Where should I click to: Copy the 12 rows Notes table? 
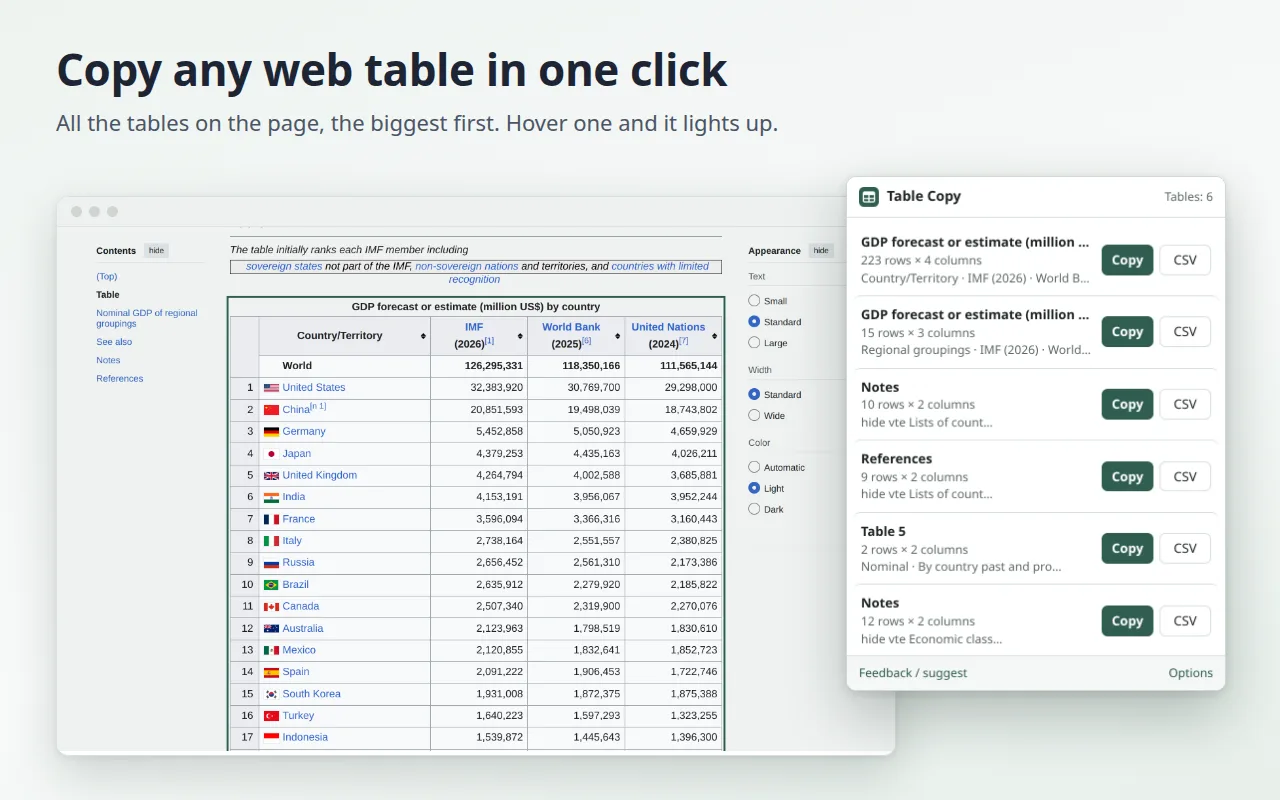click(1127, 621)
